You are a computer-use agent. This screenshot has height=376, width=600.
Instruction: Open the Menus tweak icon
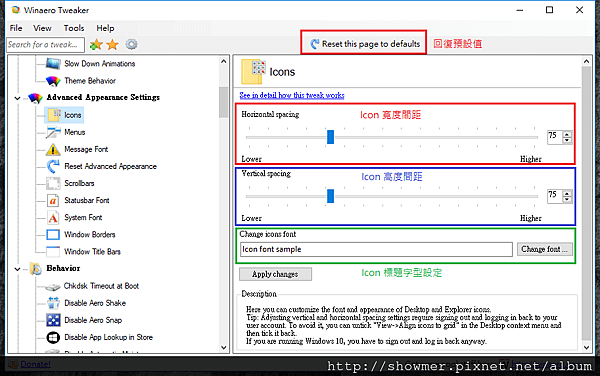pos(53,132)
